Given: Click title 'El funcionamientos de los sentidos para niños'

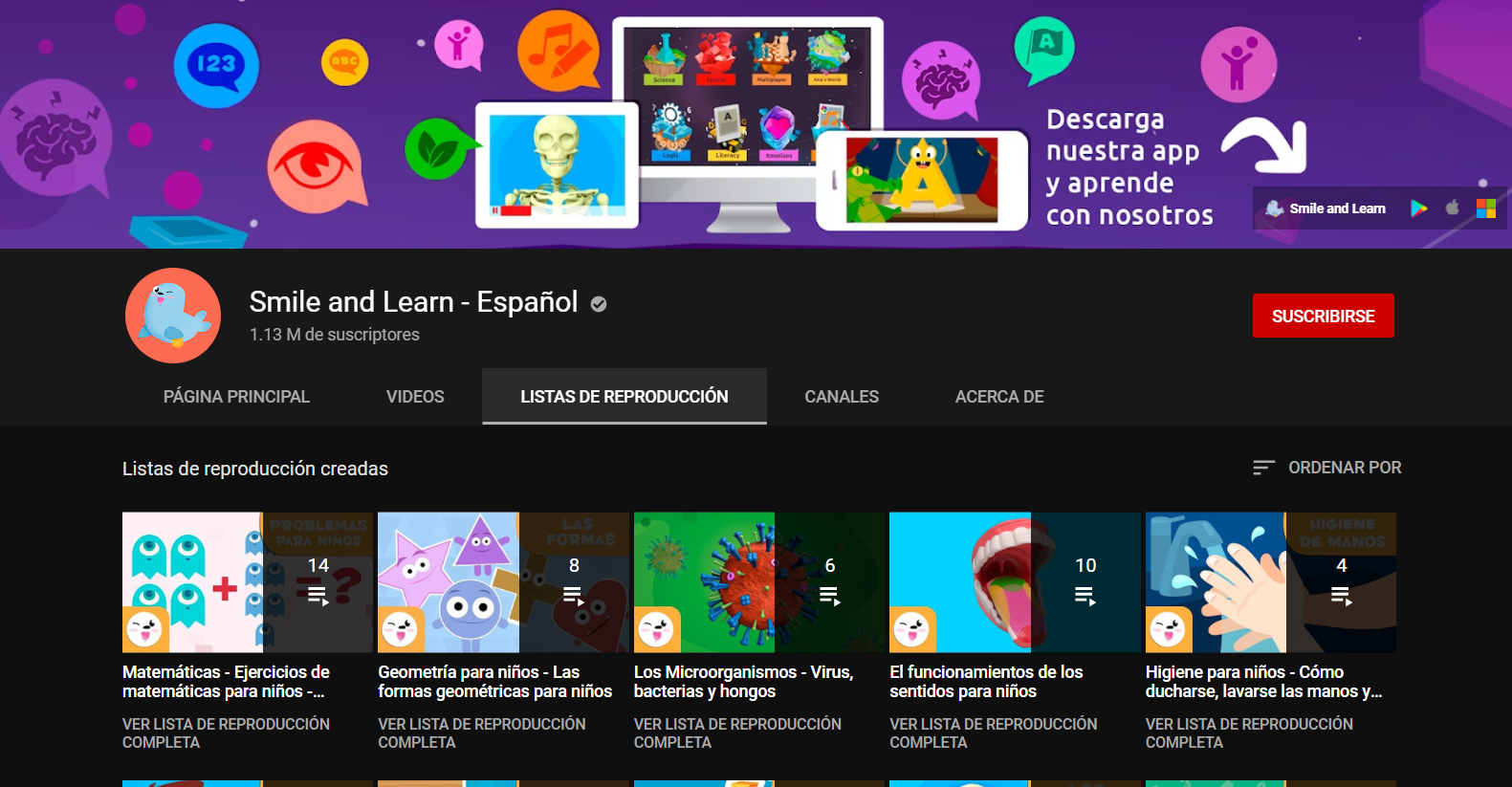Looking at the screenshot, I should [x=986, y=682].
